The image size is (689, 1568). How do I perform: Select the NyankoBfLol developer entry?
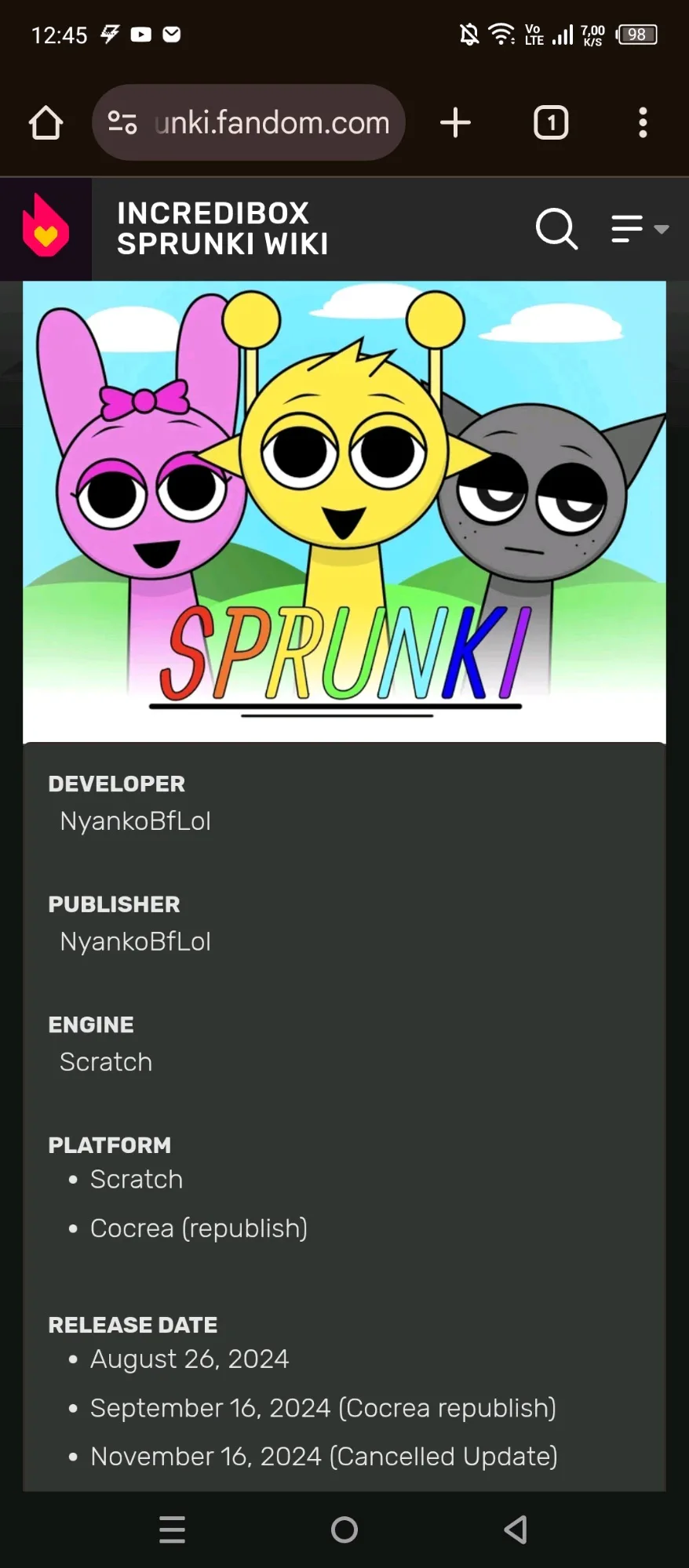[136, 821]
